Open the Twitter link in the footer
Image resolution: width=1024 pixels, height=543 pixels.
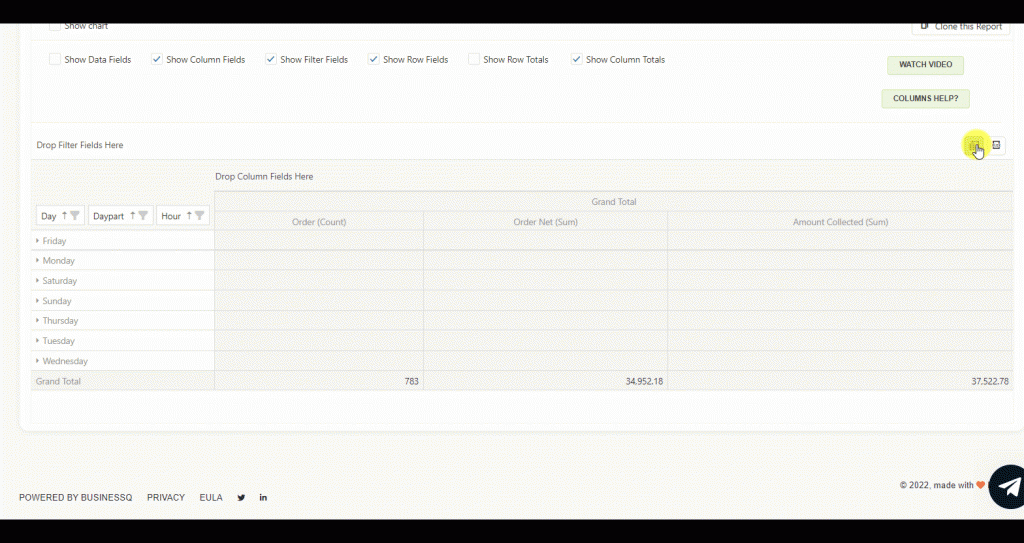click(241, 497)
